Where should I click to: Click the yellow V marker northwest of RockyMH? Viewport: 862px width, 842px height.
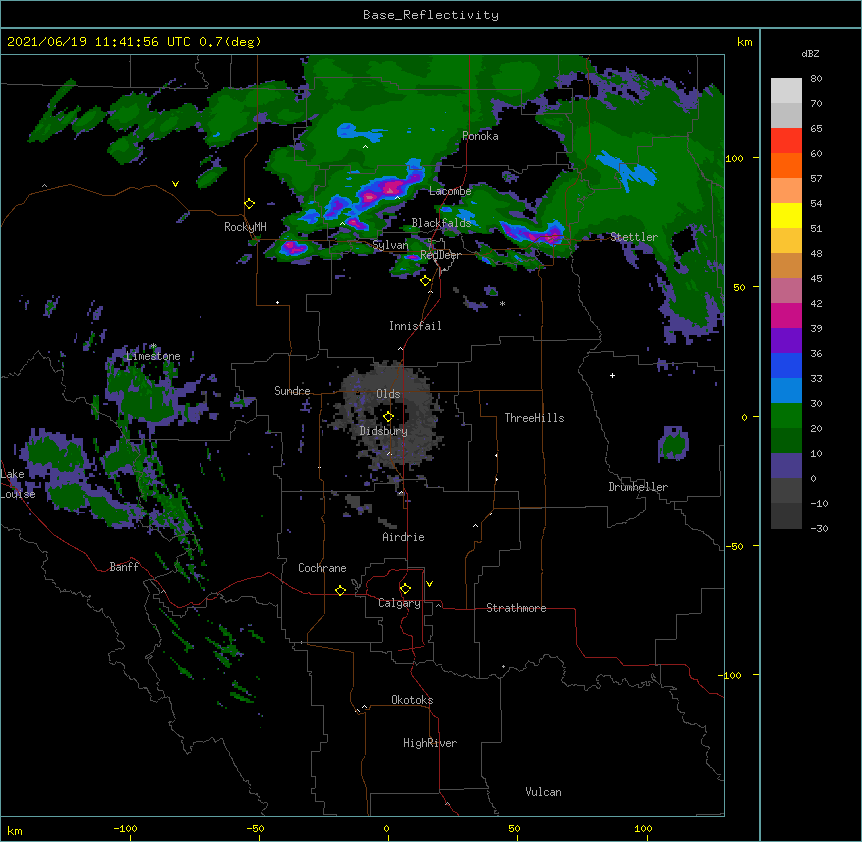point(175,184)
